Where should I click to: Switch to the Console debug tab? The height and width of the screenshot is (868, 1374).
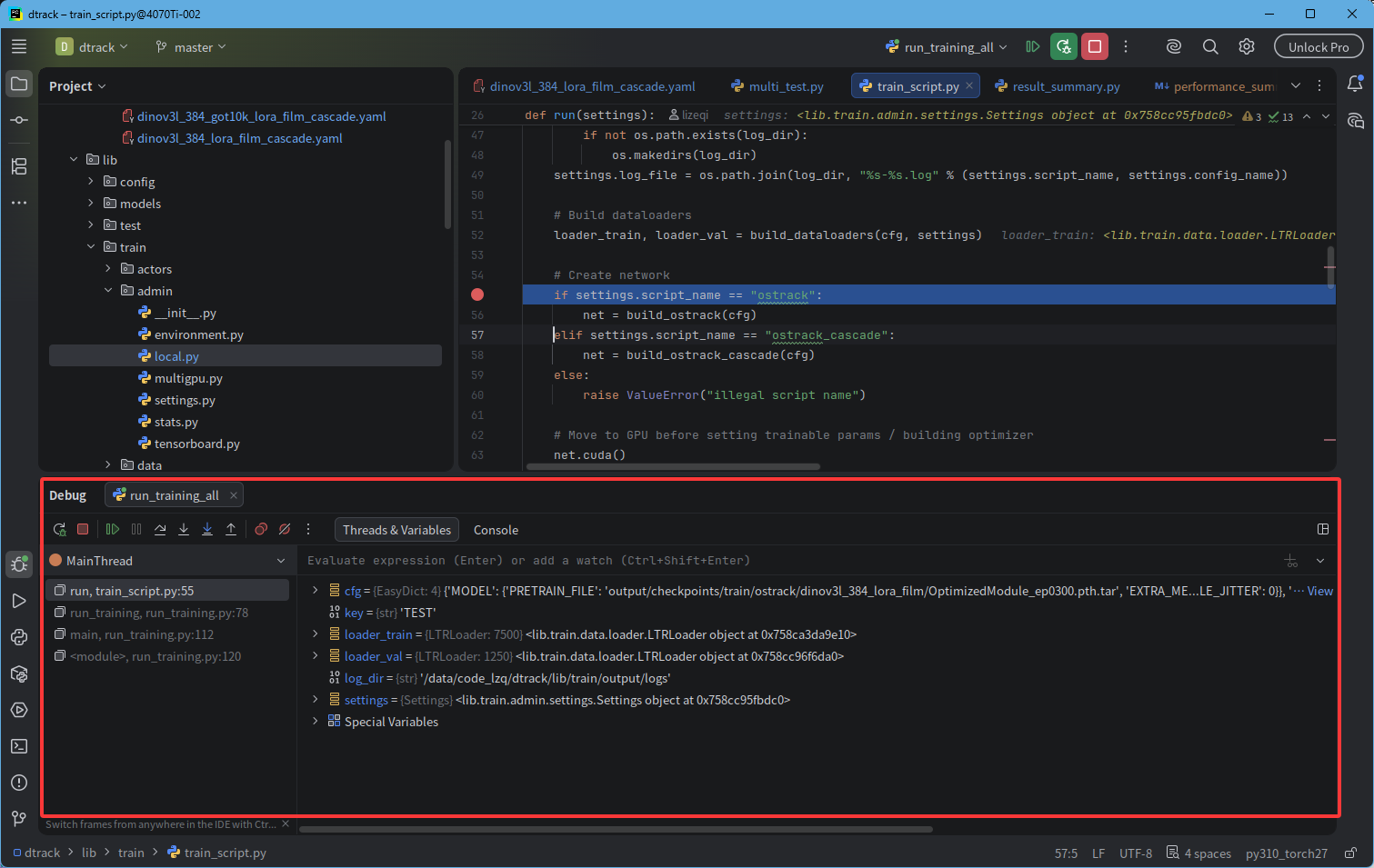[496, 530]
